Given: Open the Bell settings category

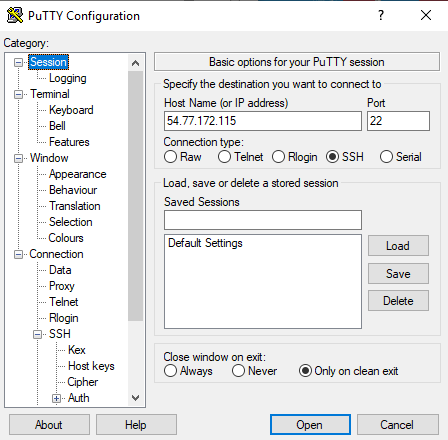Looking at the screenshot, I should (x=57, y=126).
